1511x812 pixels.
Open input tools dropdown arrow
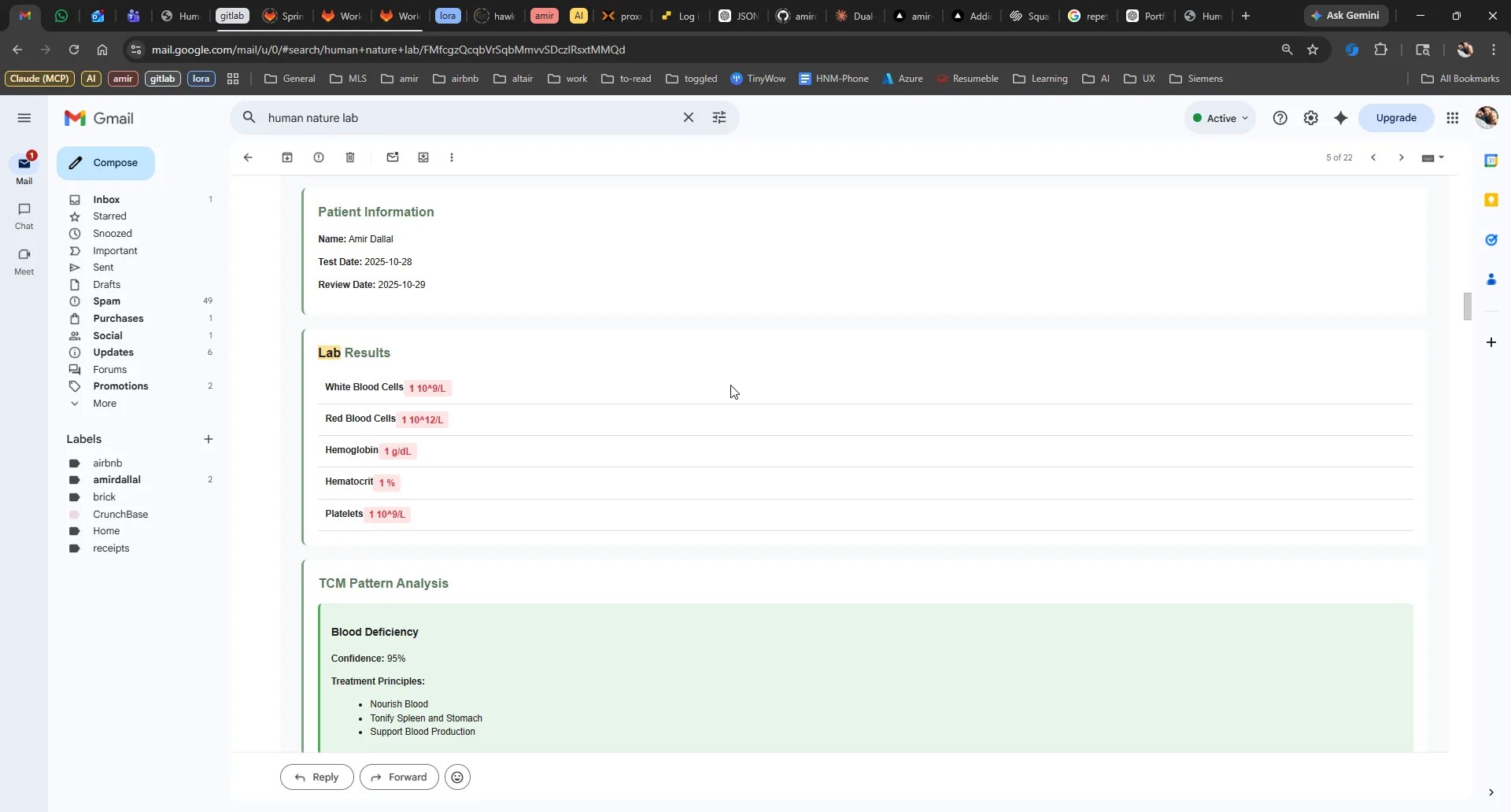tap(1442, 157)
